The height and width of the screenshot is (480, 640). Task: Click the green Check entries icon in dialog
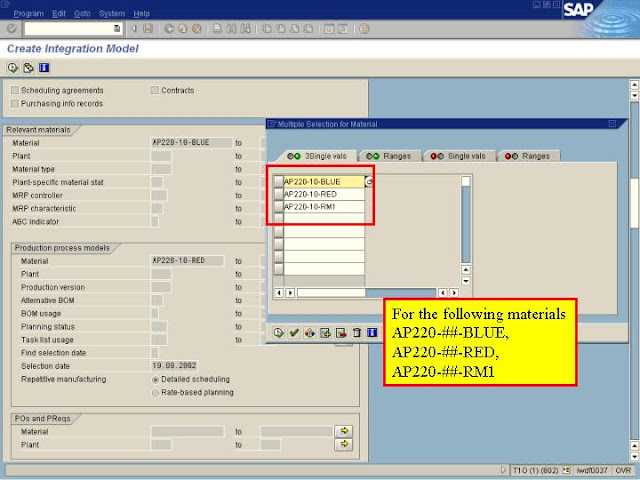[294, 333]
